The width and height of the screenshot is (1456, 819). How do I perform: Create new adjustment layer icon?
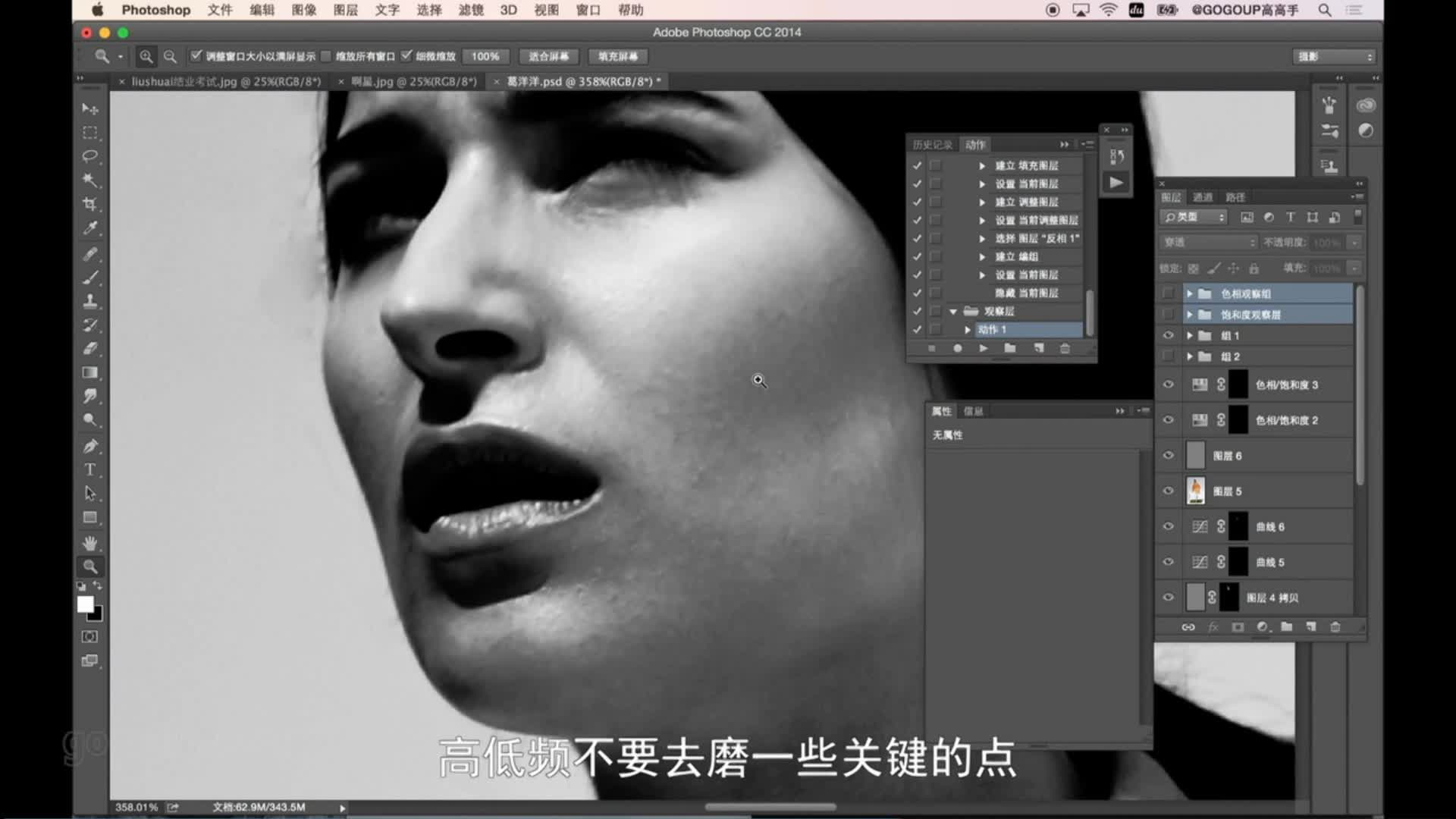(x=1263, y=627)
